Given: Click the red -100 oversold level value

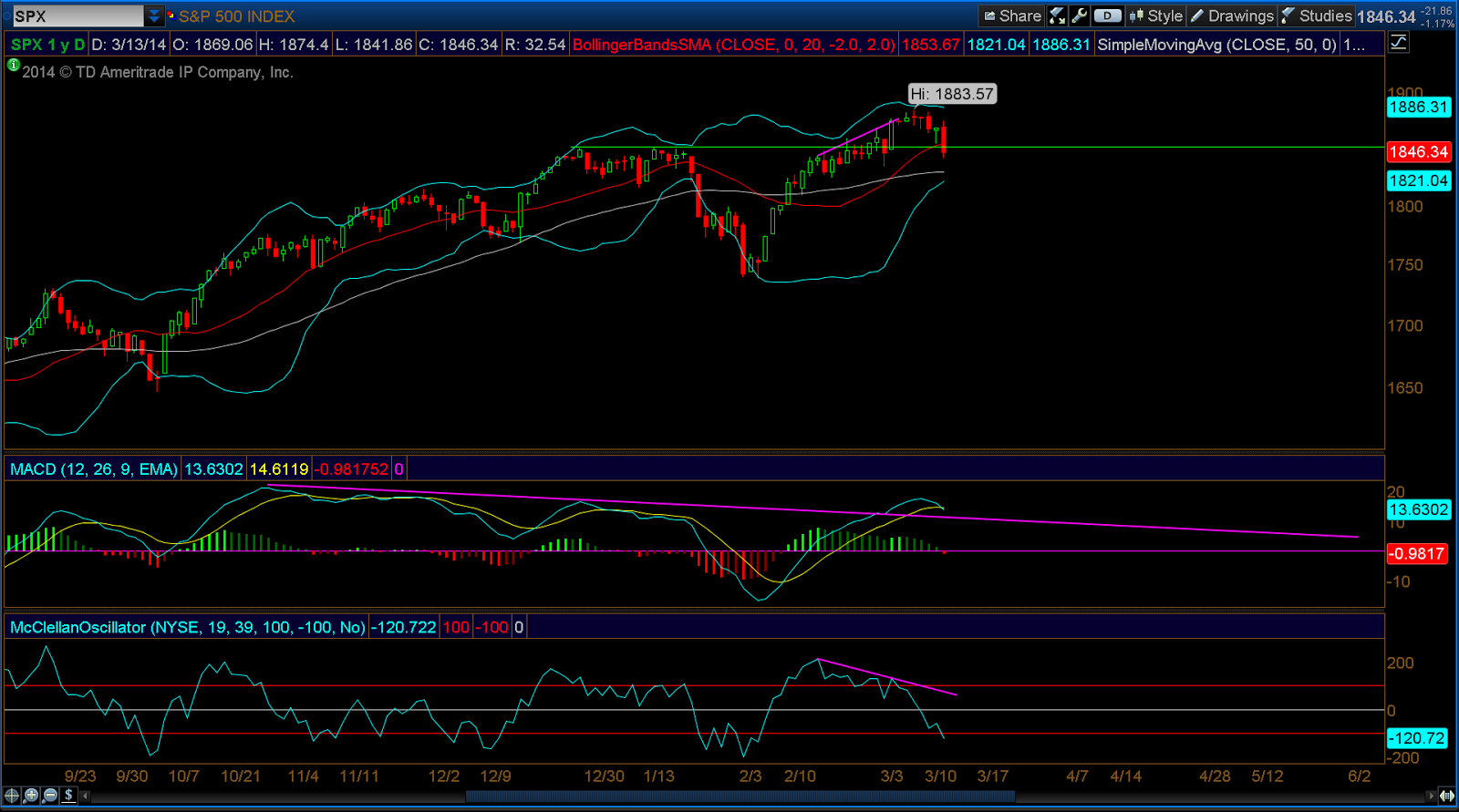Looking at the screenshot, I should [x=492, y=627].
